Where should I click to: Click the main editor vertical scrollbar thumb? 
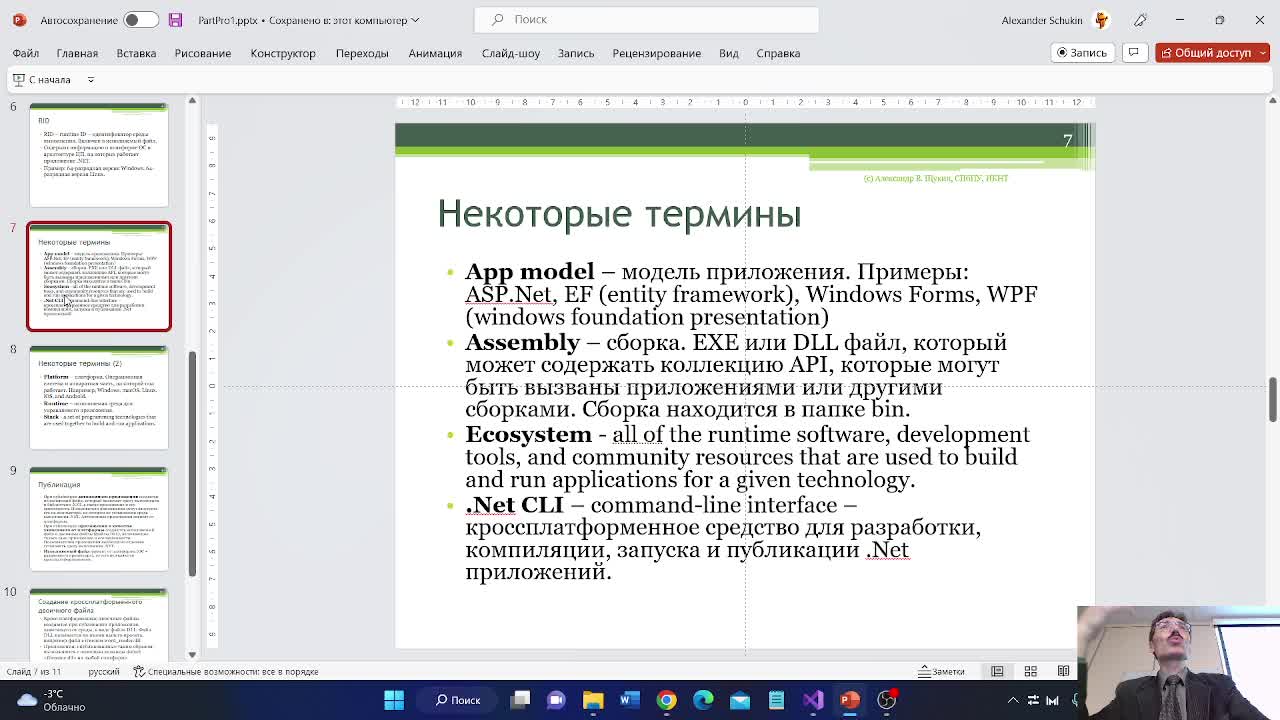tap(1272, 400)
